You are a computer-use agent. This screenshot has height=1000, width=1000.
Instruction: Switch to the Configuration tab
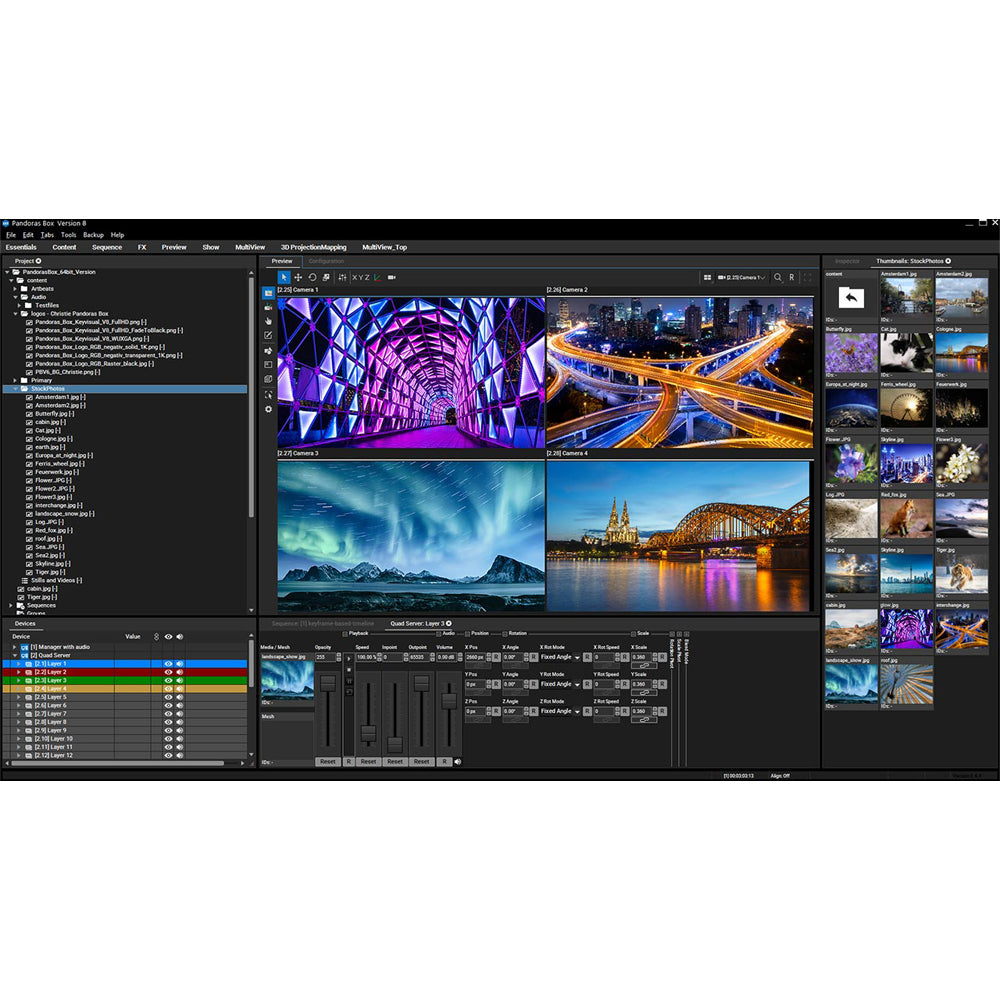[x=326, y=261]
